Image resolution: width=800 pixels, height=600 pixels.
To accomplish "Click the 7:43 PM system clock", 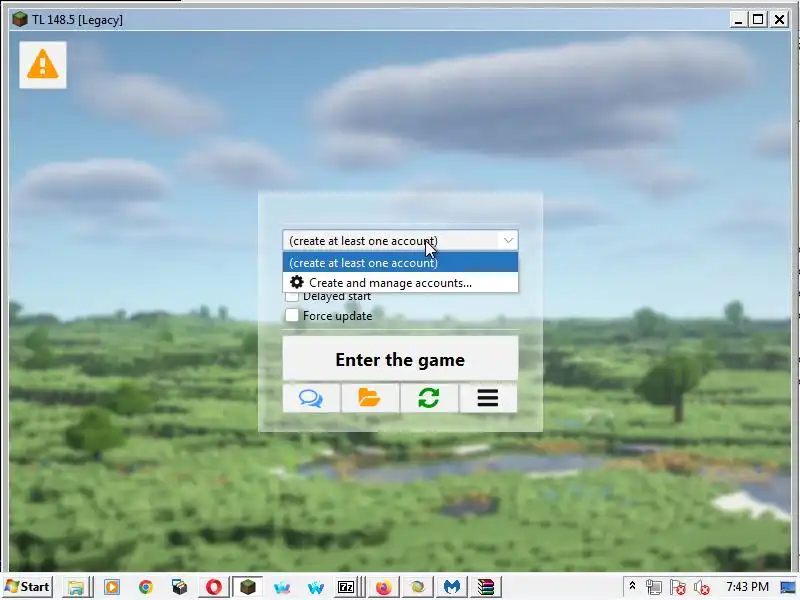I will [747, 587].
